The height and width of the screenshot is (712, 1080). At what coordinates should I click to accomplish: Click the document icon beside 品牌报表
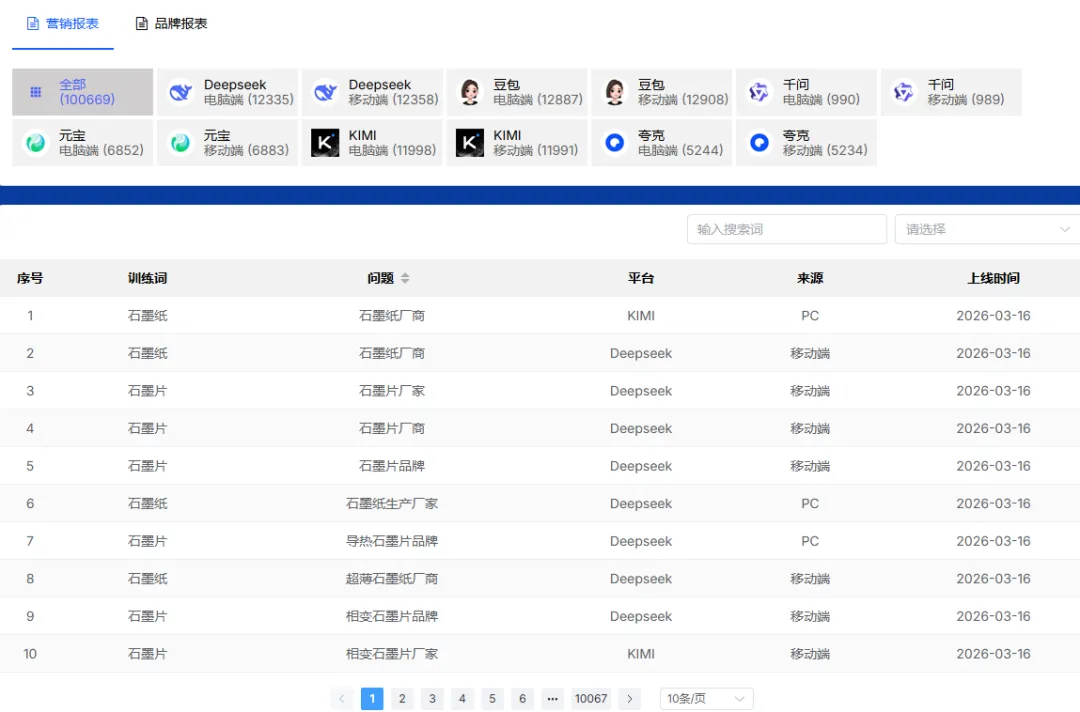141,23
